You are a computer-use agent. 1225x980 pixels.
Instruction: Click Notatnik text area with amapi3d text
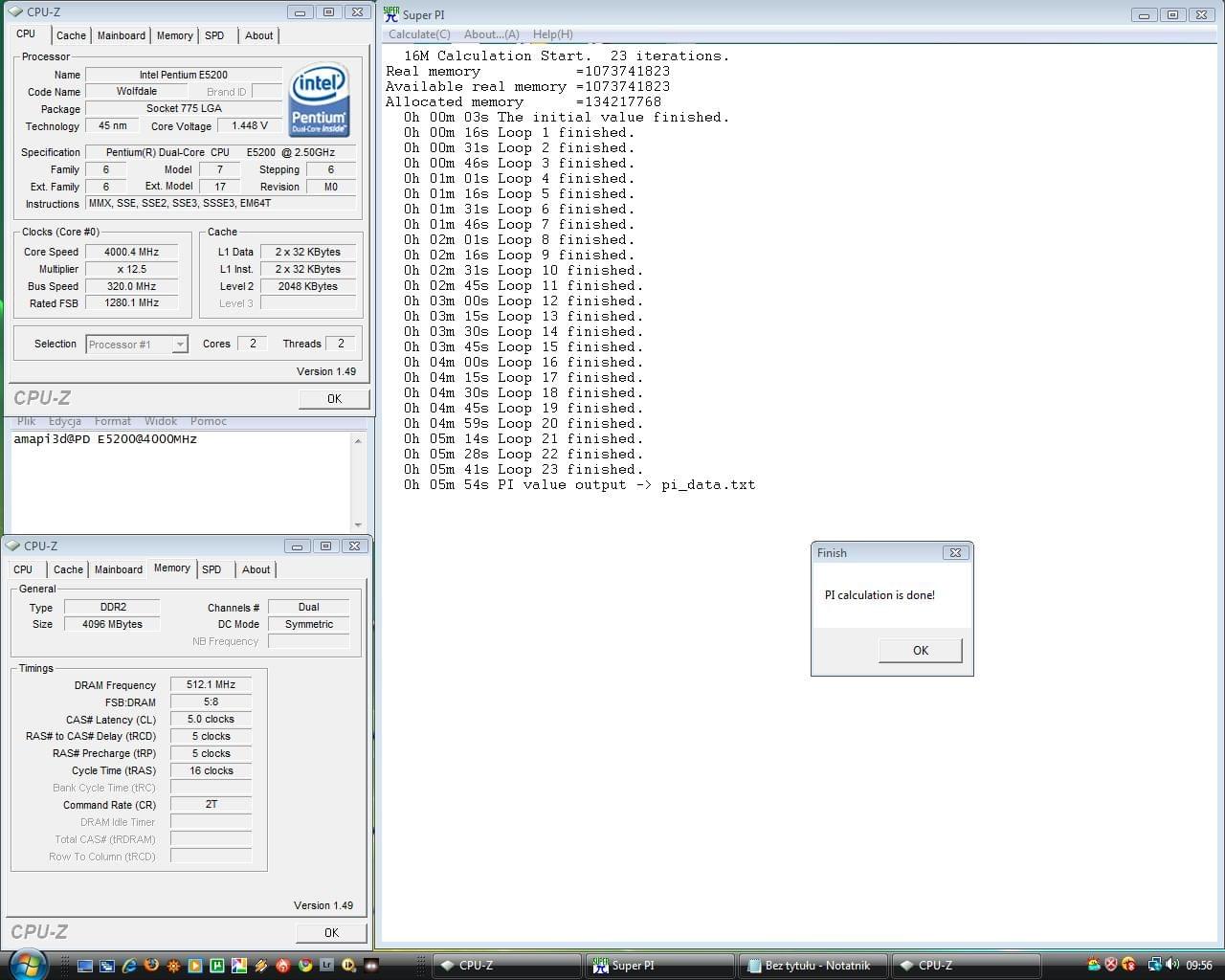coord(180,482)
